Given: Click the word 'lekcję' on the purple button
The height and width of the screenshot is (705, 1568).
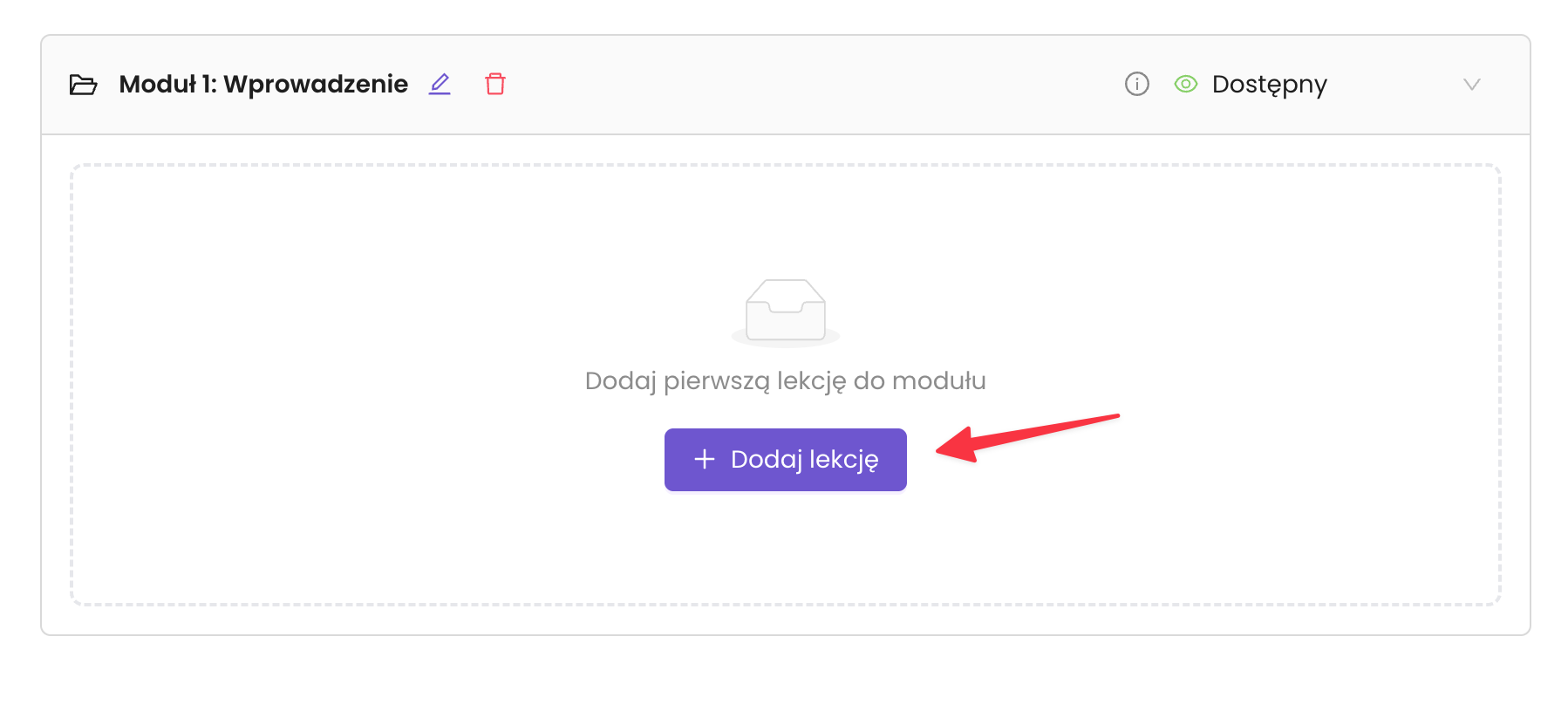Looking at the screenshot, I should pyautogui.click(x=843, y=460).
